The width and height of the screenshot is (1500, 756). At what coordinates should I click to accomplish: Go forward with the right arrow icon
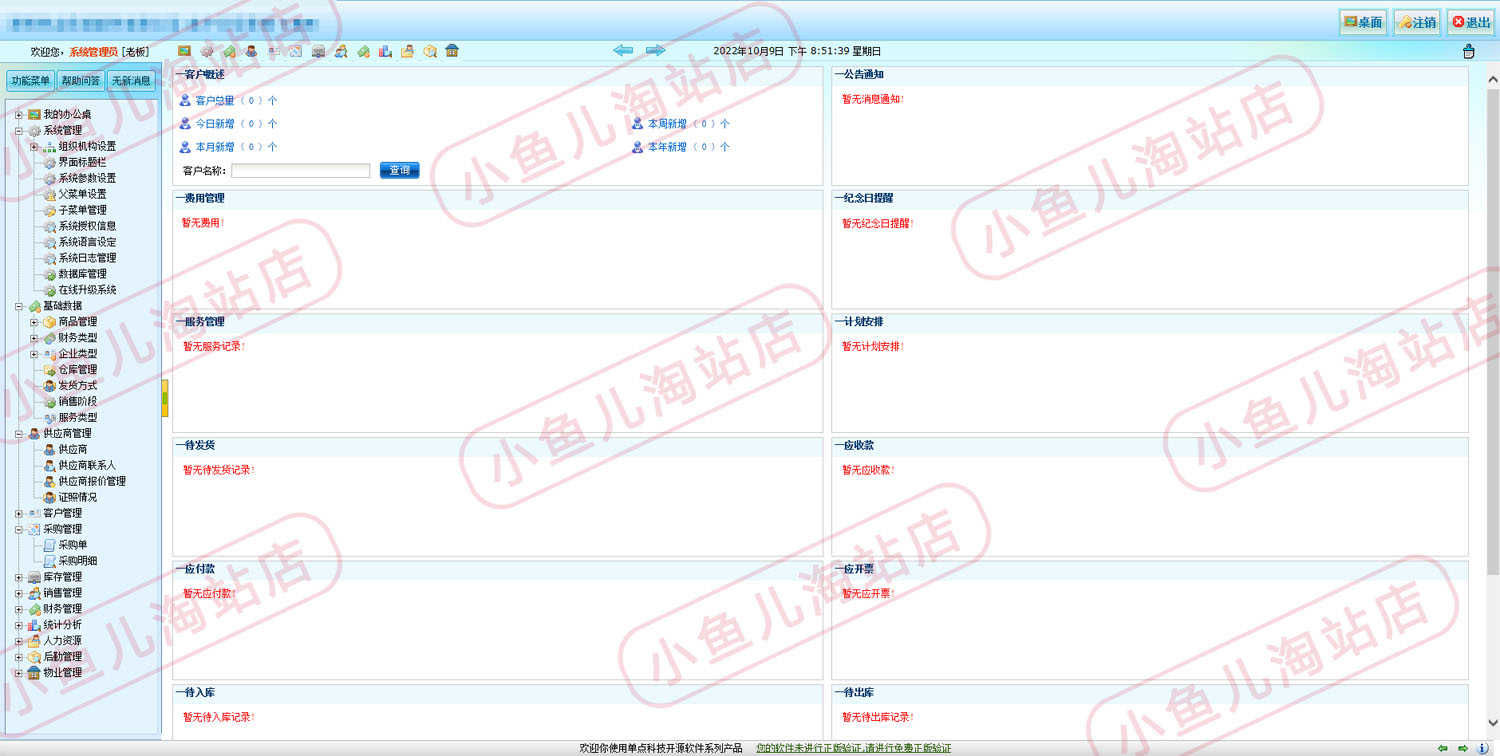(x=655, y=50)
